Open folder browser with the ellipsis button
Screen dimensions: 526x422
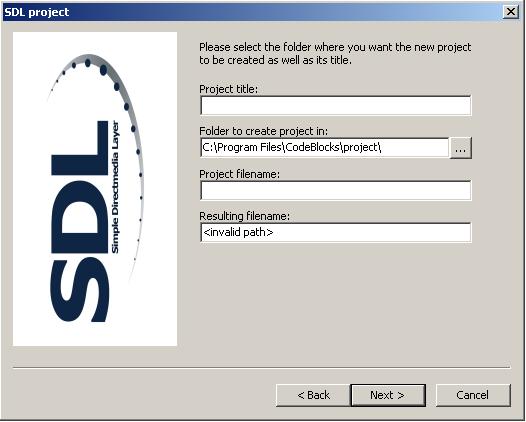460,148
